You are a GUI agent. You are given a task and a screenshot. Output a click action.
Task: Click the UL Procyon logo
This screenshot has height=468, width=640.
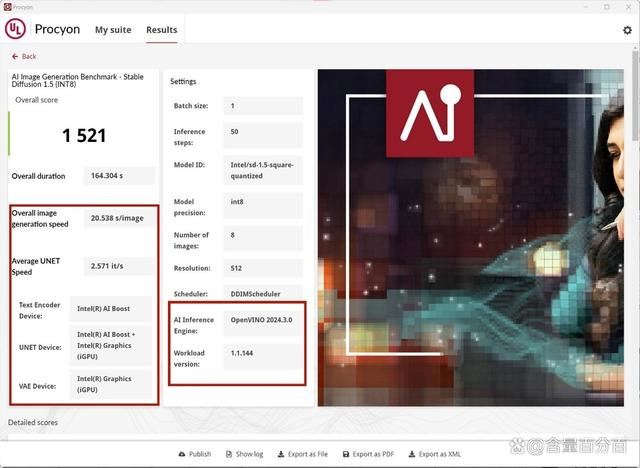[16, 30]
